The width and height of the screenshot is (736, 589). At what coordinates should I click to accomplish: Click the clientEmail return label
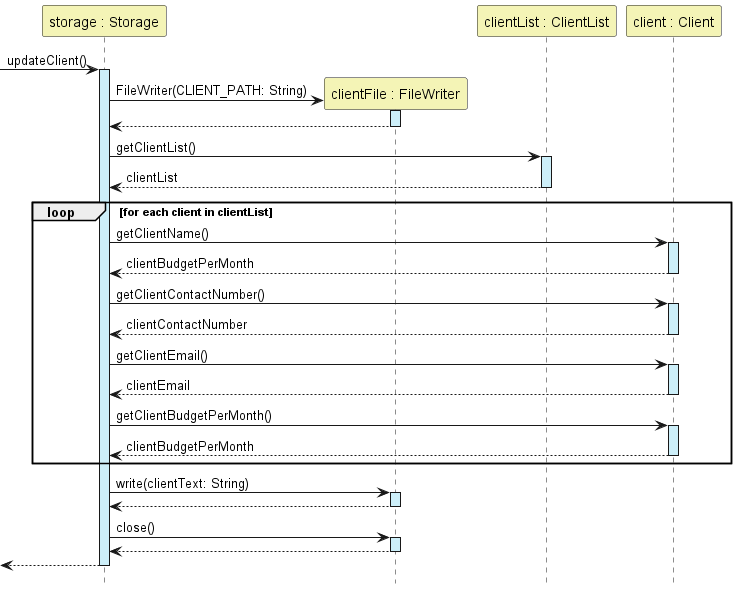click(x=158, y=385)
